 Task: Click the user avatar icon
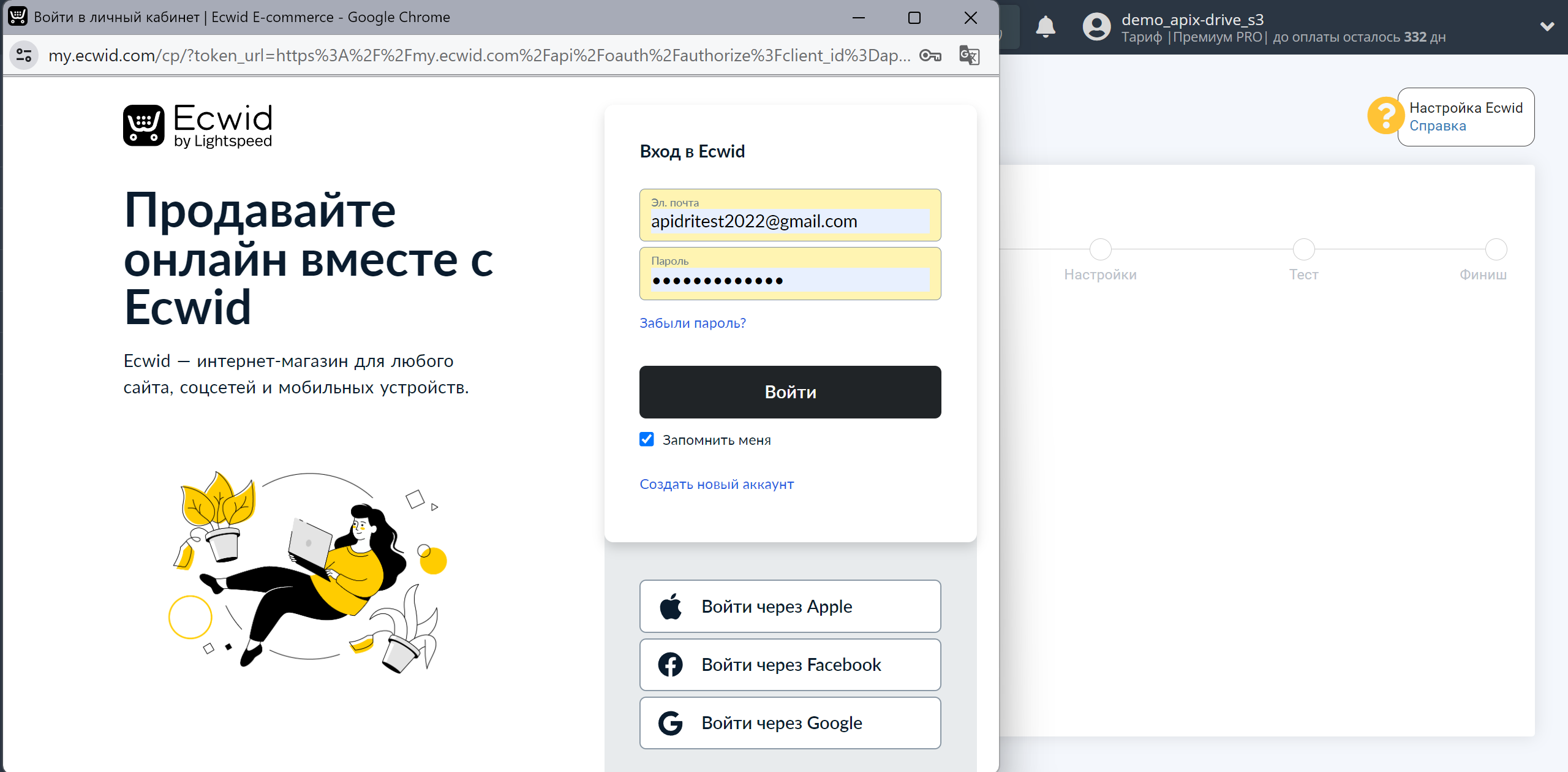pyautogui.click(x=1096, y=27)
